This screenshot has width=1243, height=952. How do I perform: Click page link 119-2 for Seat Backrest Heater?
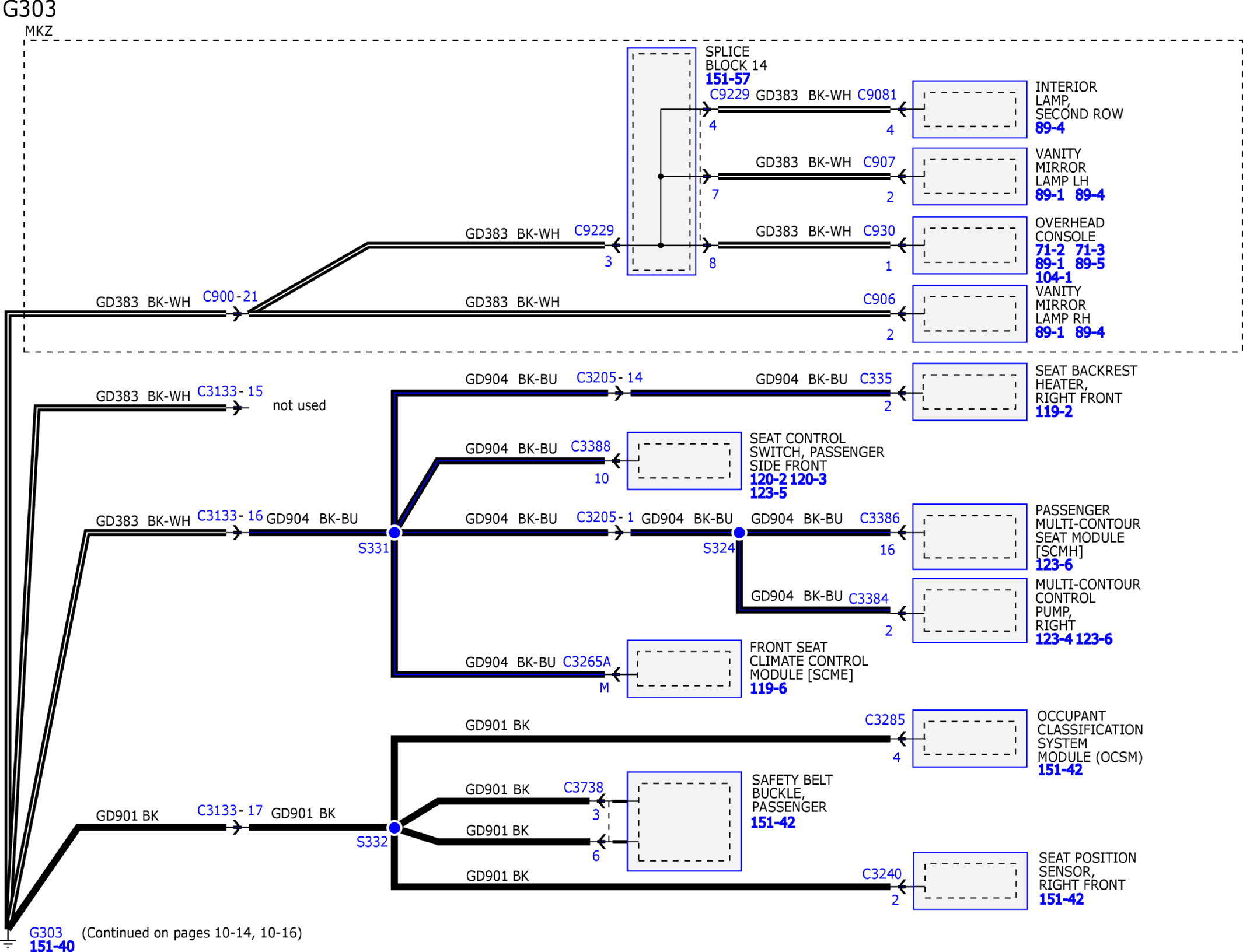click(1053, 412)
